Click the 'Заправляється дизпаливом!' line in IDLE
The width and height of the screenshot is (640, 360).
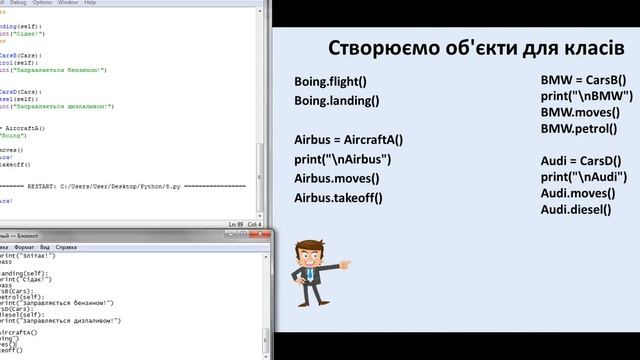coord(57,107)
